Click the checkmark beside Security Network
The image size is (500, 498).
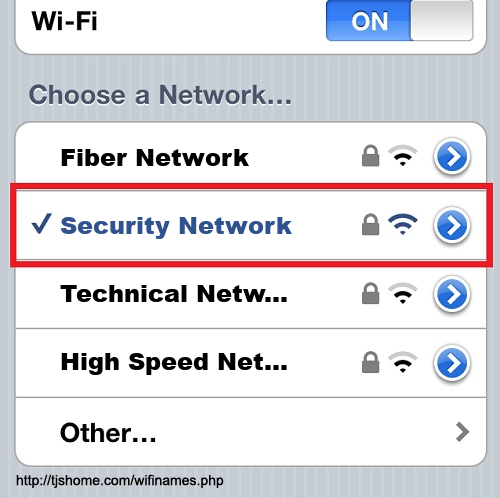42,223
